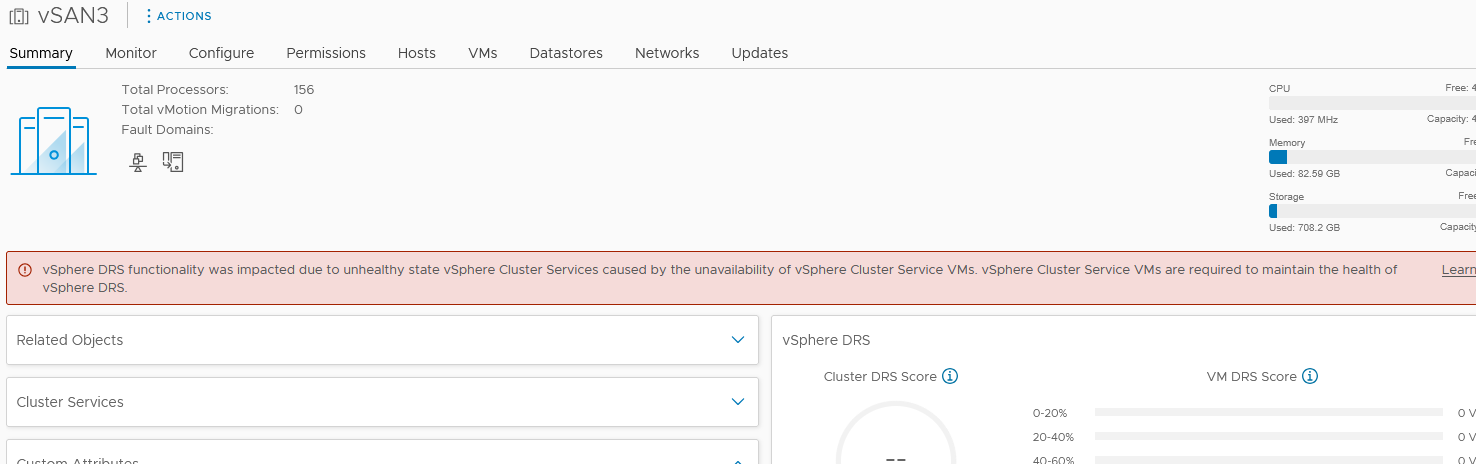Click the Cluster DRS Score info icon

[x=950, y=377]
